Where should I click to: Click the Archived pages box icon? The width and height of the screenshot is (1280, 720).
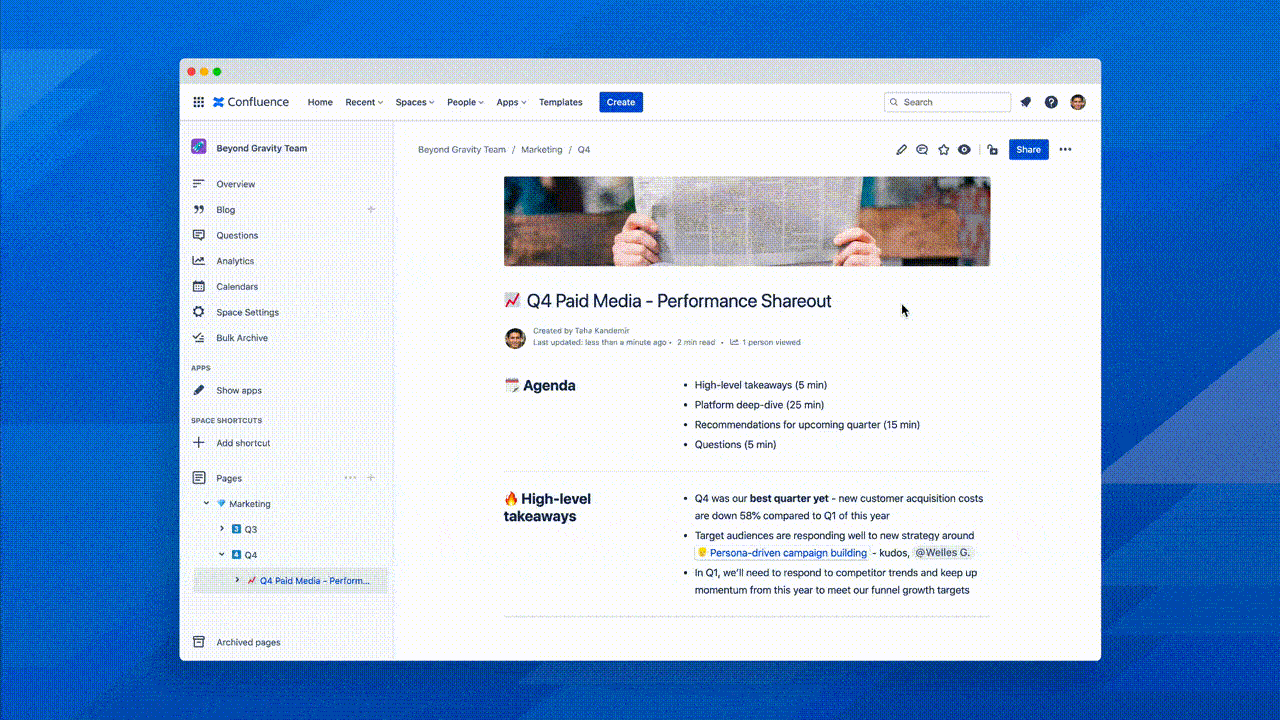pyautogui.click(x=198, y=642)
